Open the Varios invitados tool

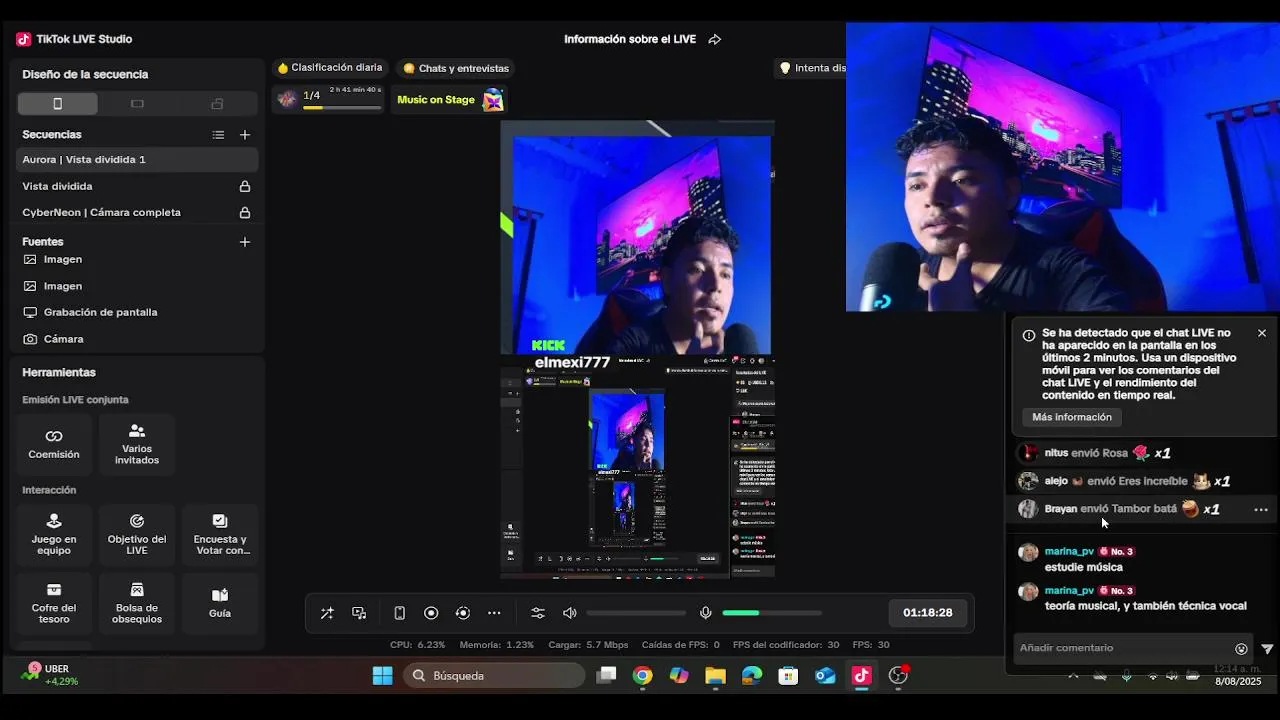click(x=137, y=444)
